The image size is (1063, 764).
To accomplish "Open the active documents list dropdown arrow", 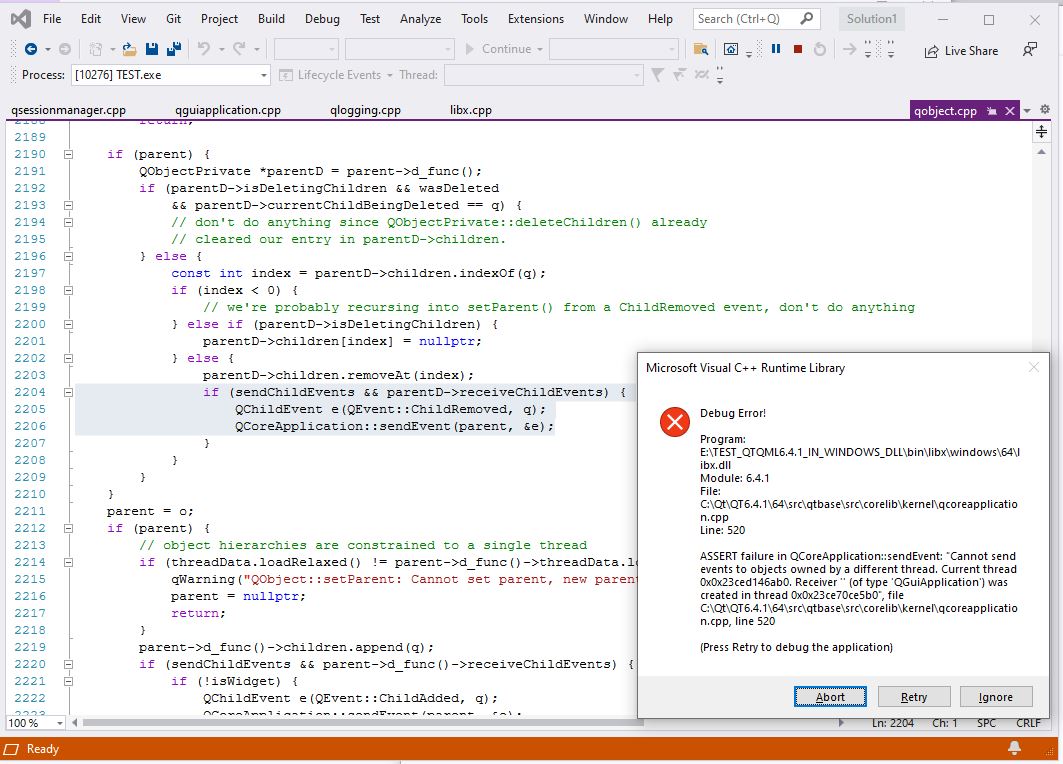I will tap(1027, 110).
